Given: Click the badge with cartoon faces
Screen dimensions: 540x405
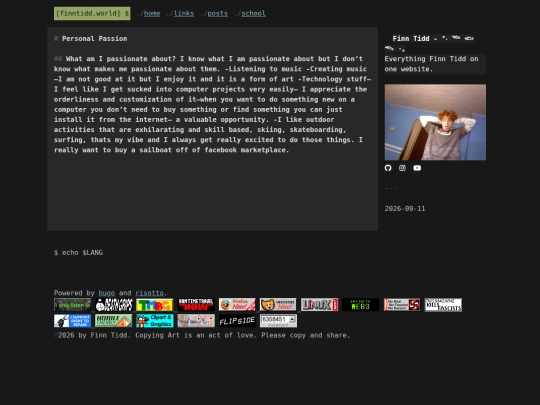Looking at the screenshot, I should tap(196, 321).
